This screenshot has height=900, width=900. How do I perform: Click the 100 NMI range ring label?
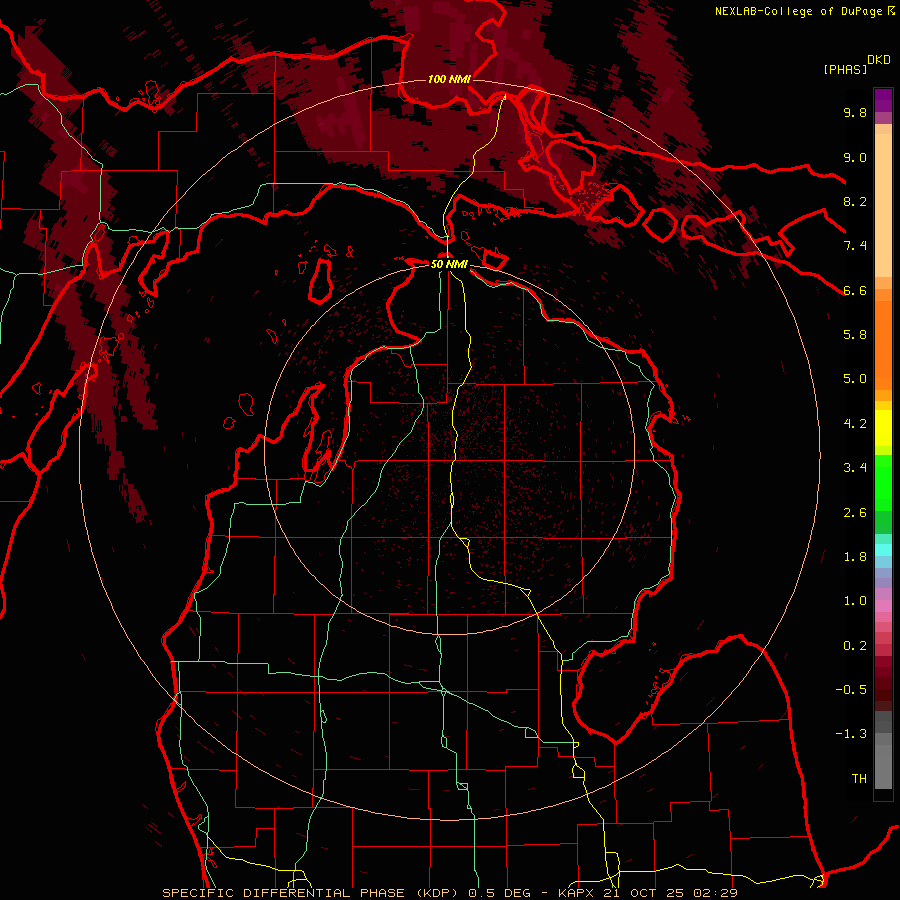coord(449,79)
